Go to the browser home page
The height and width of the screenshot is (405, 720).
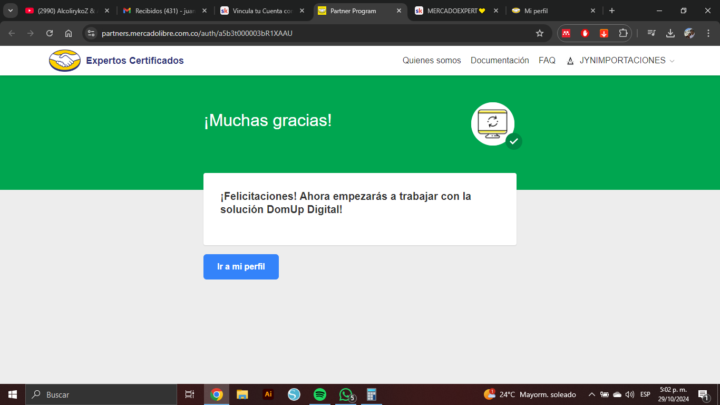pos(68,33)
